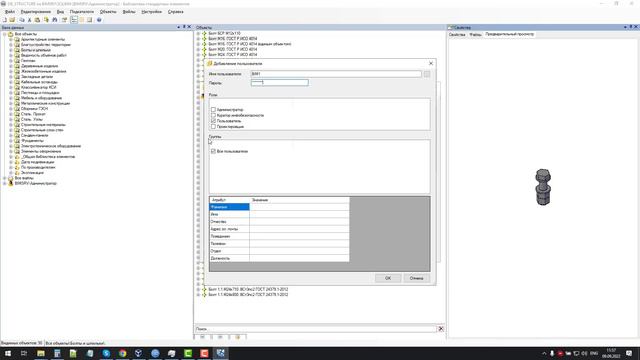The width and height of the screenshot is (640, 360).
Task: Open the 'Настройки' menu
Action: tap(151, 12)
